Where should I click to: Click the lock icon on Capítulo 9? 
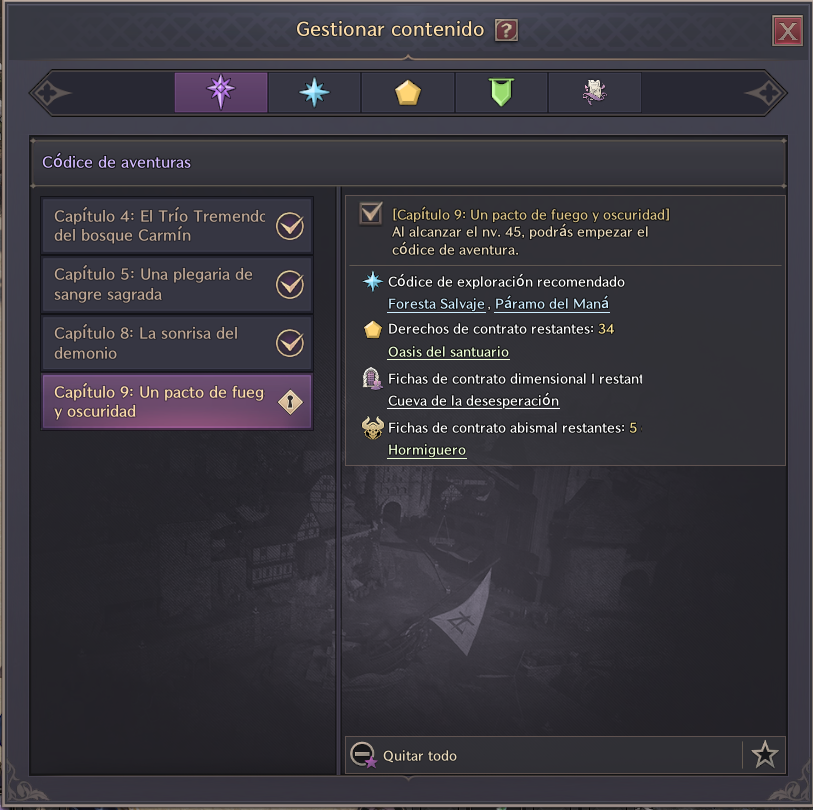coord(290,401)
